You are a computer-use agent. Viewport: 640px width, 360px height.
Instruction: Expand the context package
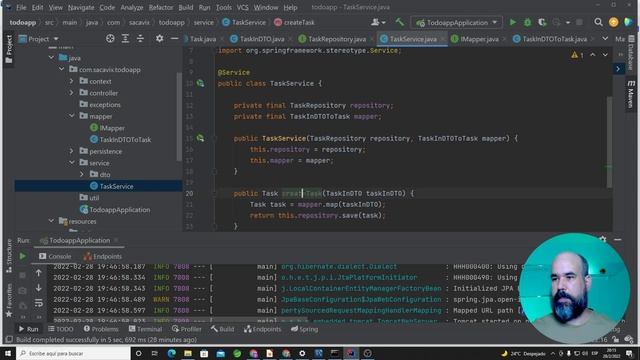point(72,81)
